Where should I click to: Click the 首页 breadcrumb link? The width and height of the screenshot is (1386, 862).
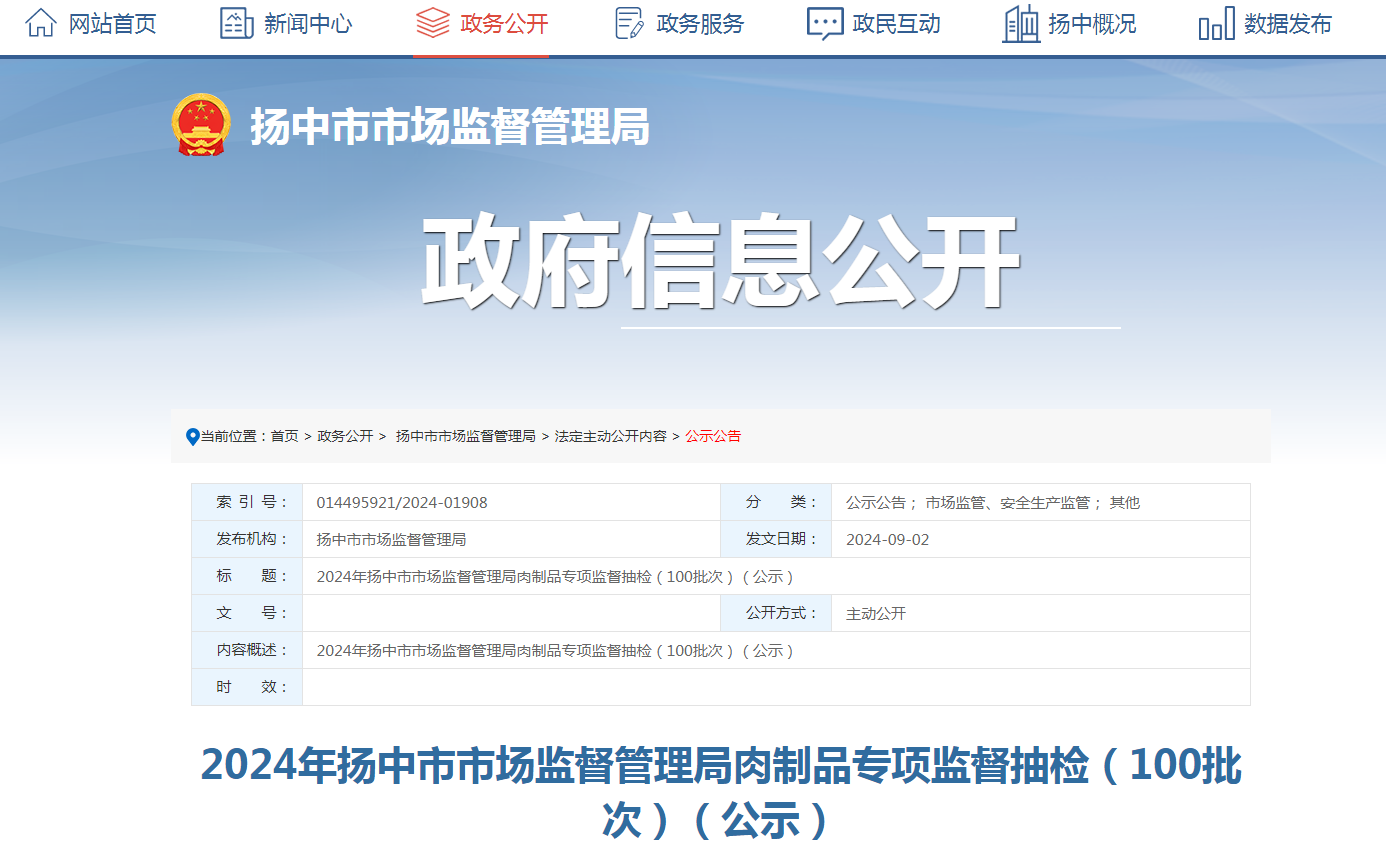pos(284,436)
